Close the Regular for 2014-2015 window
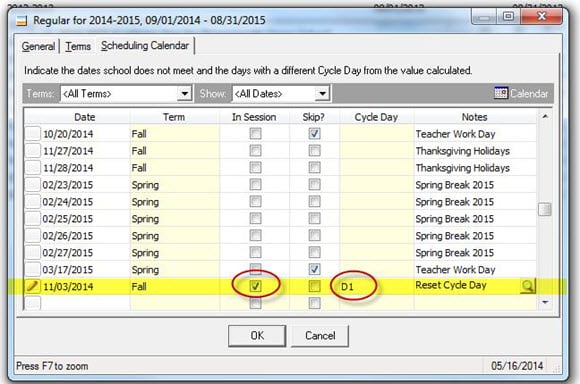This screenshot has width=580, height=384. (542, 16)
